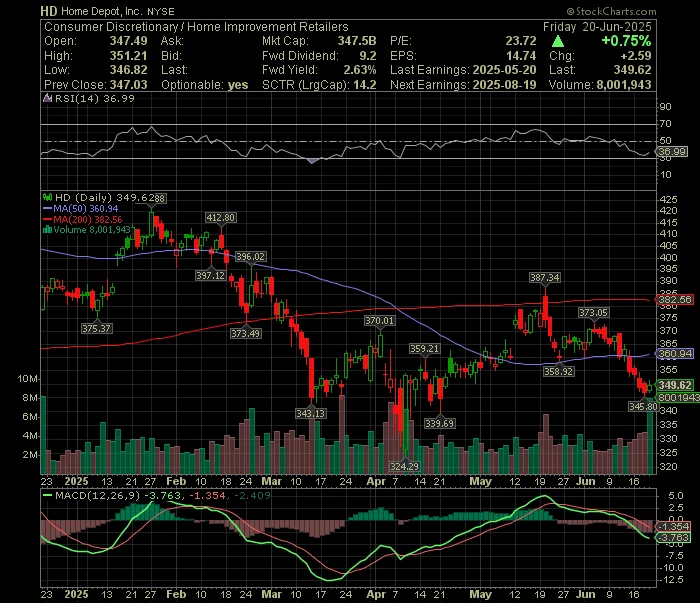700x603 pixels.
Task: Click the Friday 20-Jun-2025 date label
Action: coord(597,27)
